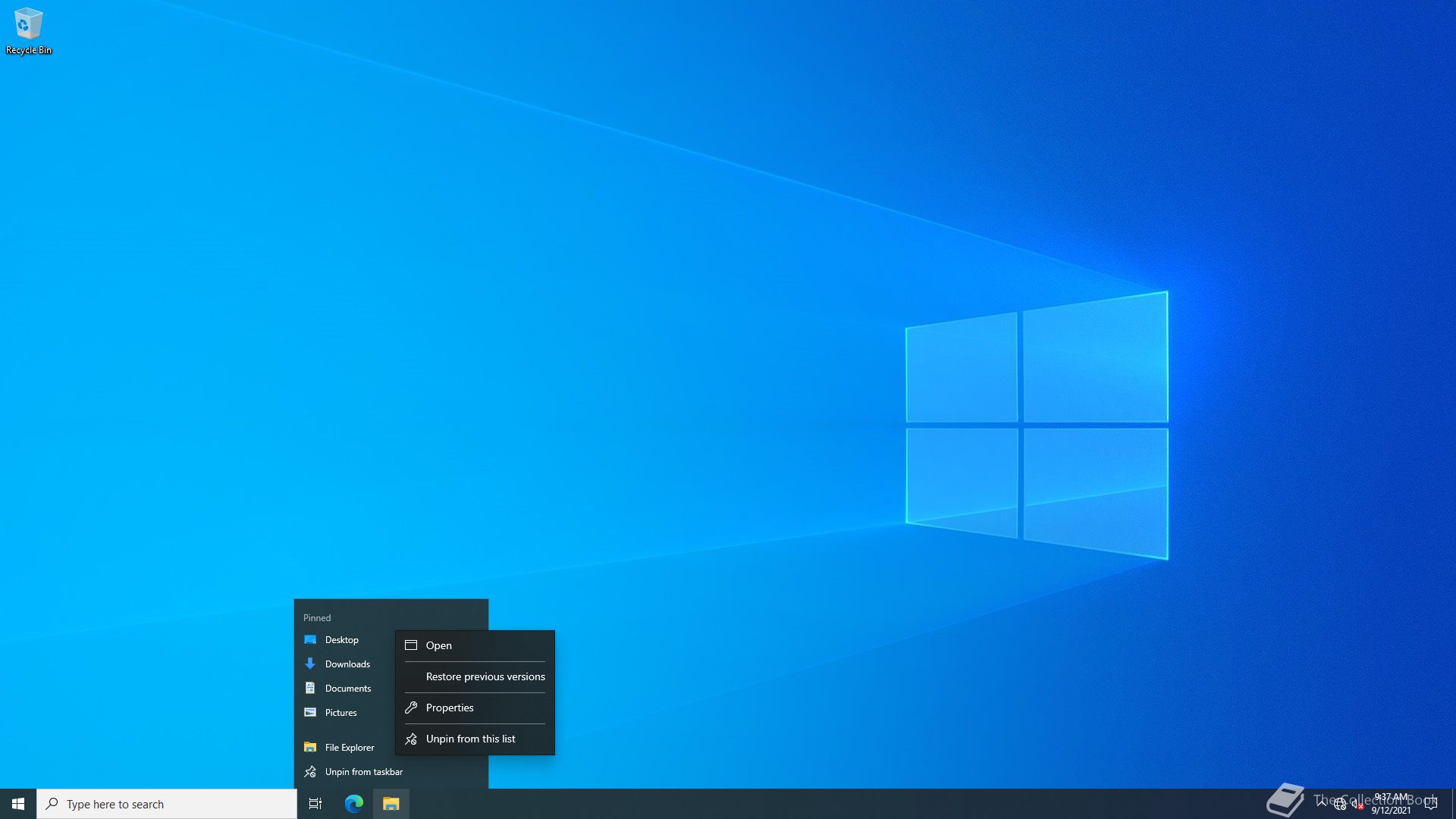Viewport: 1456px width, 819px height.
Task: Click the network globe tray icon
Action: click(1340, 805)
